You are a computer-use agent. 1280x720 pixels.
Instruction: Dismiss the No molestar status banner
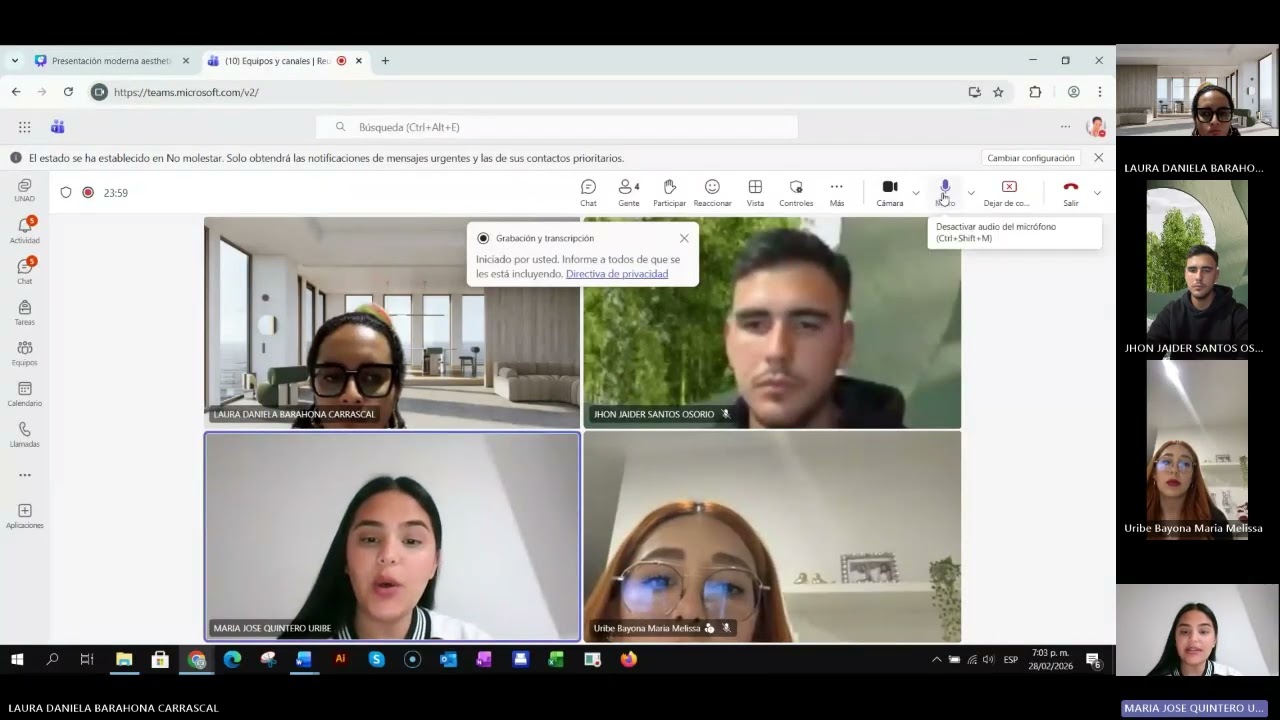pyautogui.click(x=1098, y=158)
